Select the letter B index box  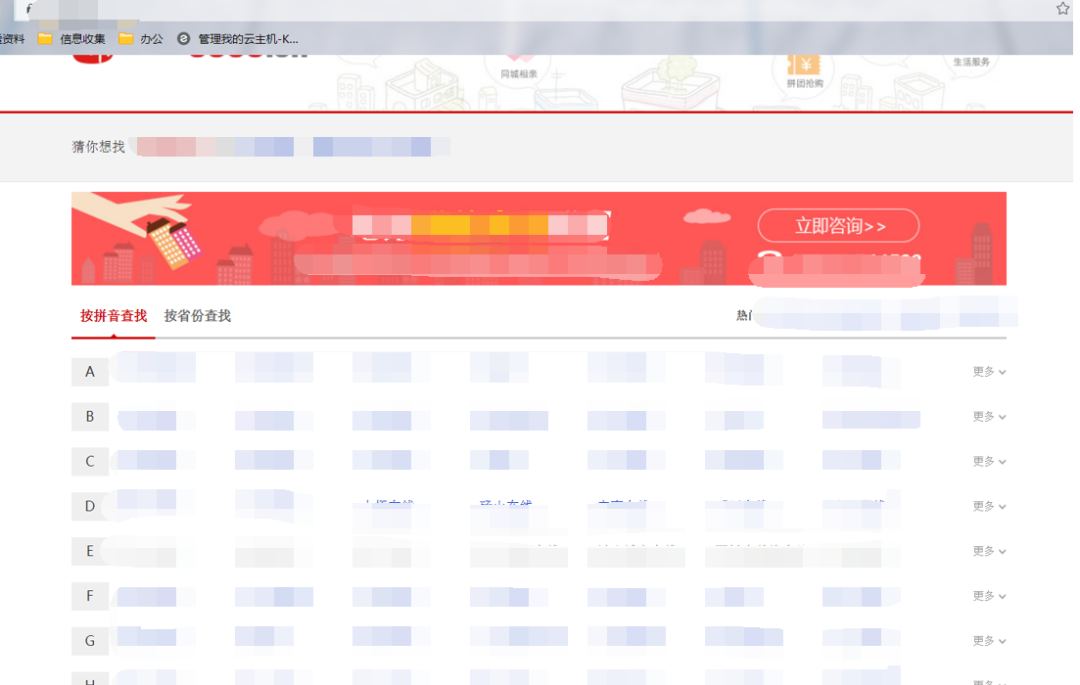pos(90,417)
